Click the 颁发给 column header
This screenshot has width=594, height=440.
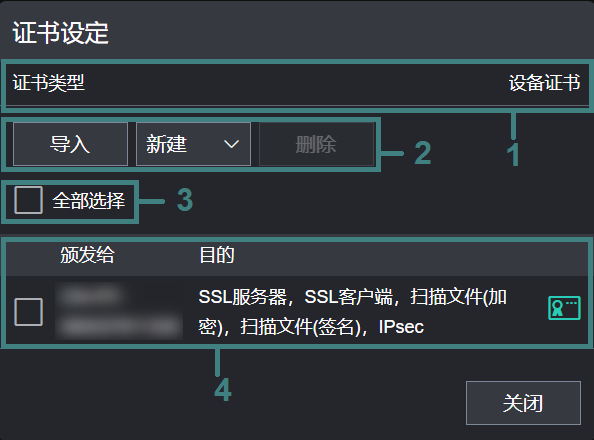[88, 255]
